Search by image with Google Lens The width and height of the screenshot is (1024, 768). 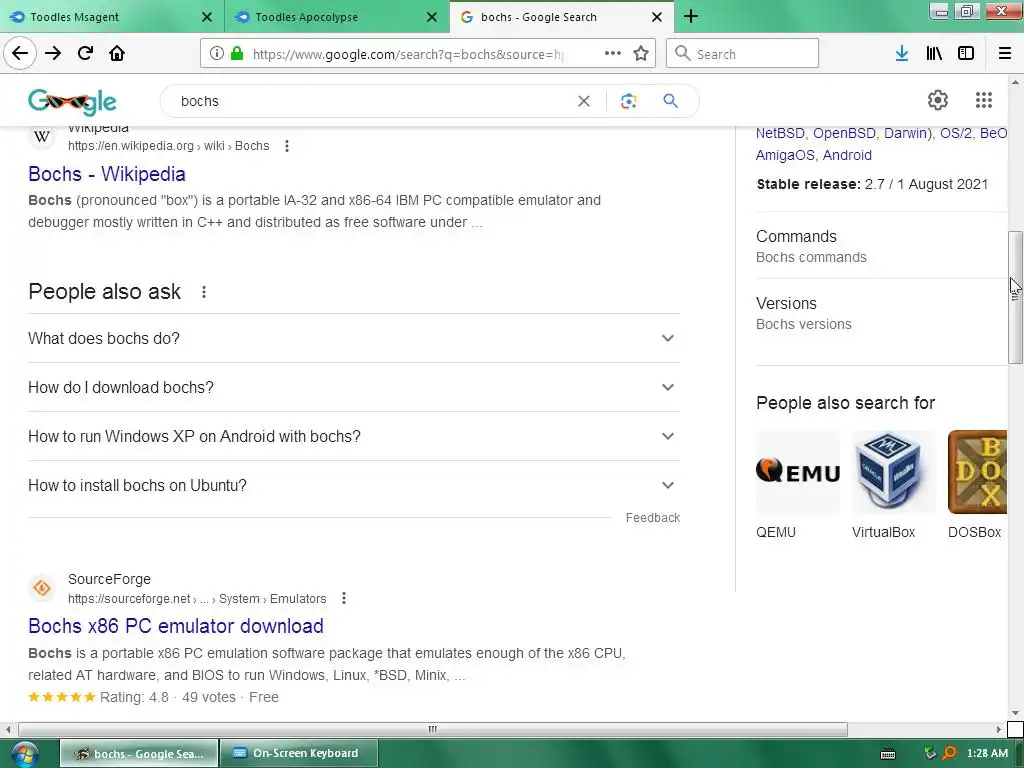pyautogui.click(x=628, y=101)
